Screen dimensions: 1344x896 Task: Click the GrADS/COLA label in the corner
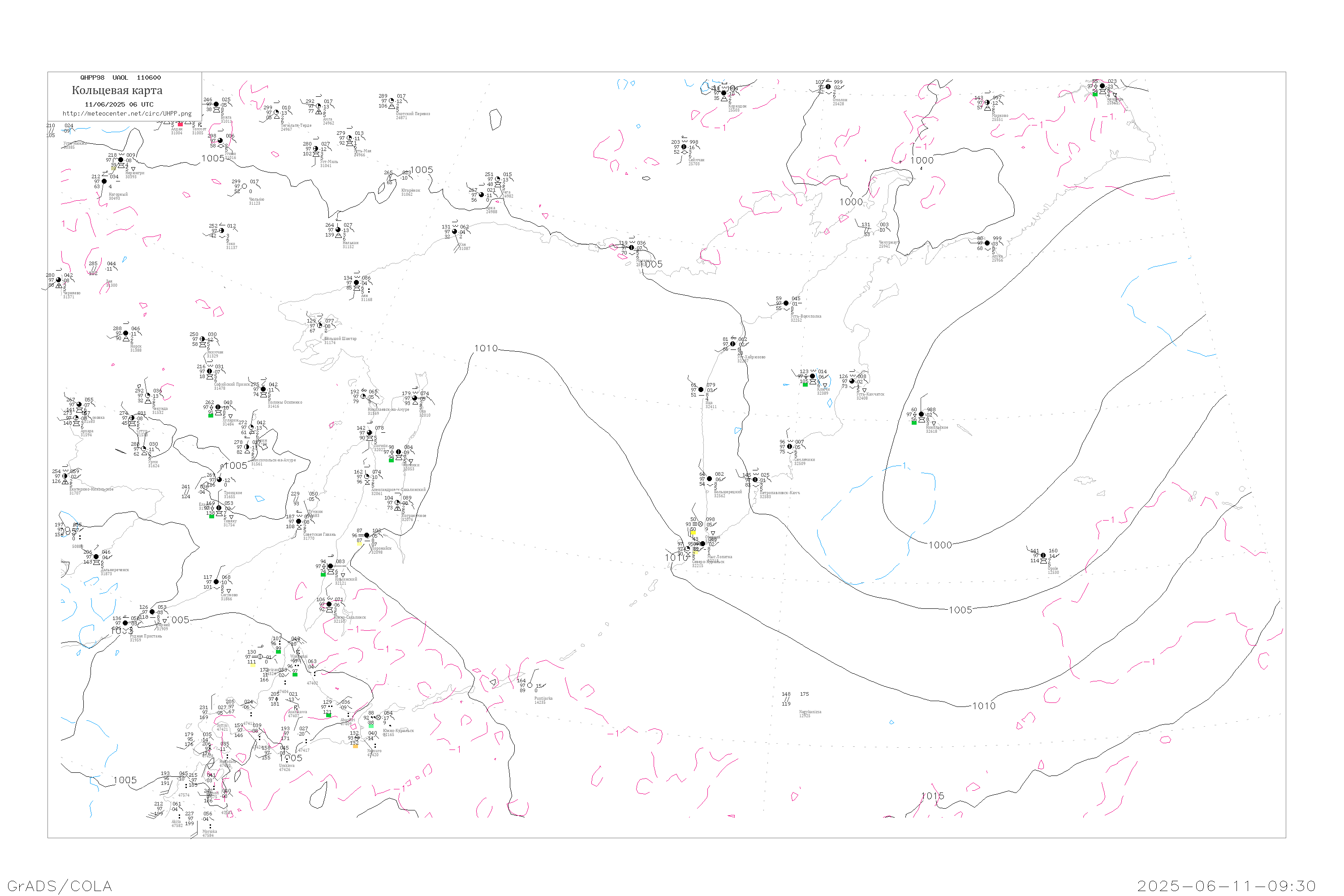coord(60,886)
